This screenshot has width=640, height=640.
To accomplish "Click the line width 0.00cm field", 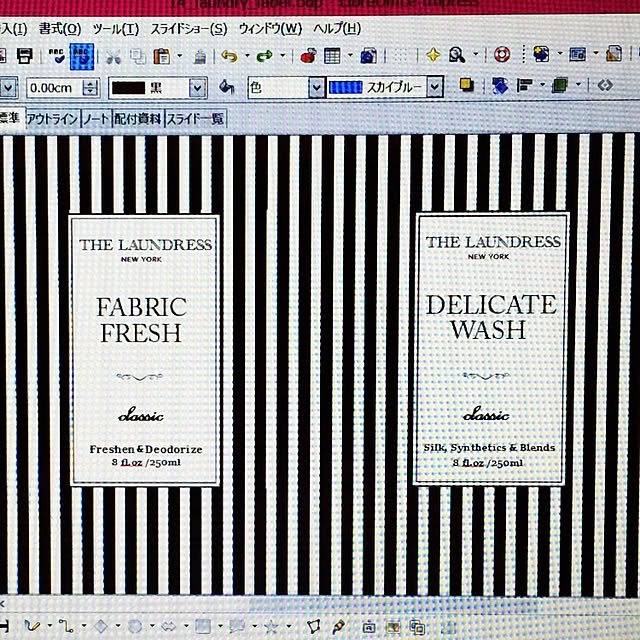I will click(55, 88).
